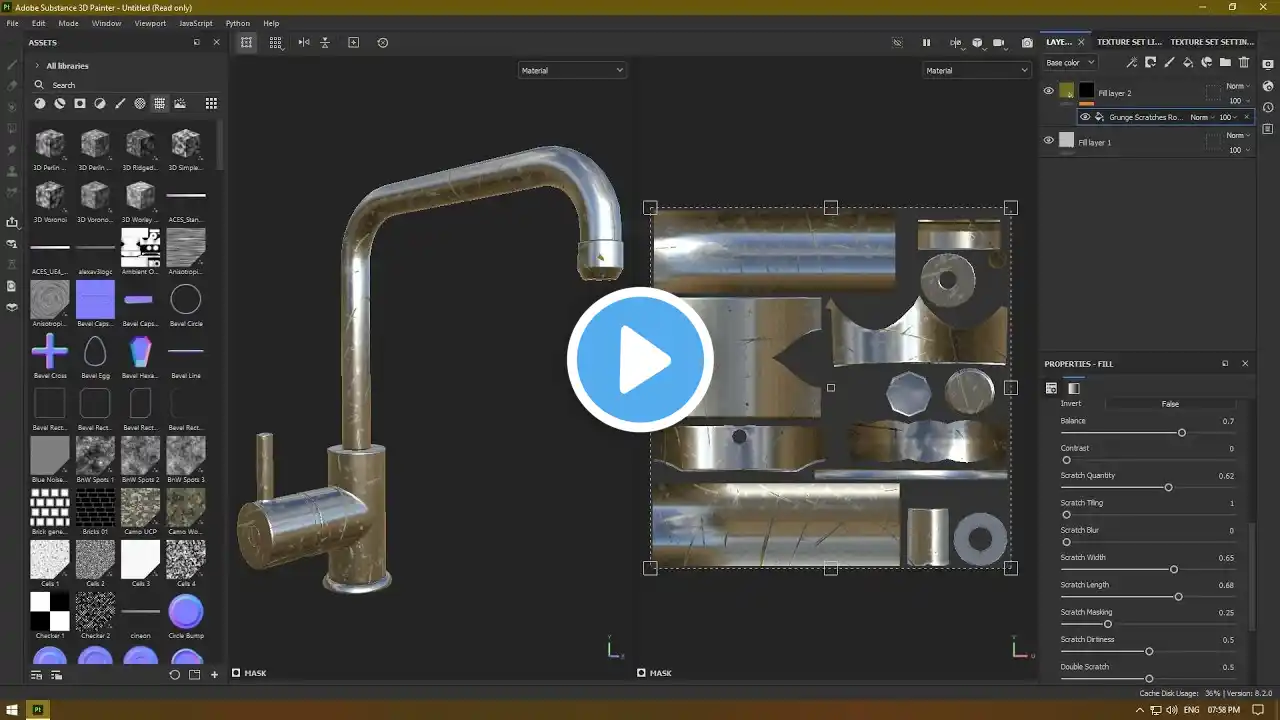Take viewport screenshot with camera icon

click(1027, 42)
